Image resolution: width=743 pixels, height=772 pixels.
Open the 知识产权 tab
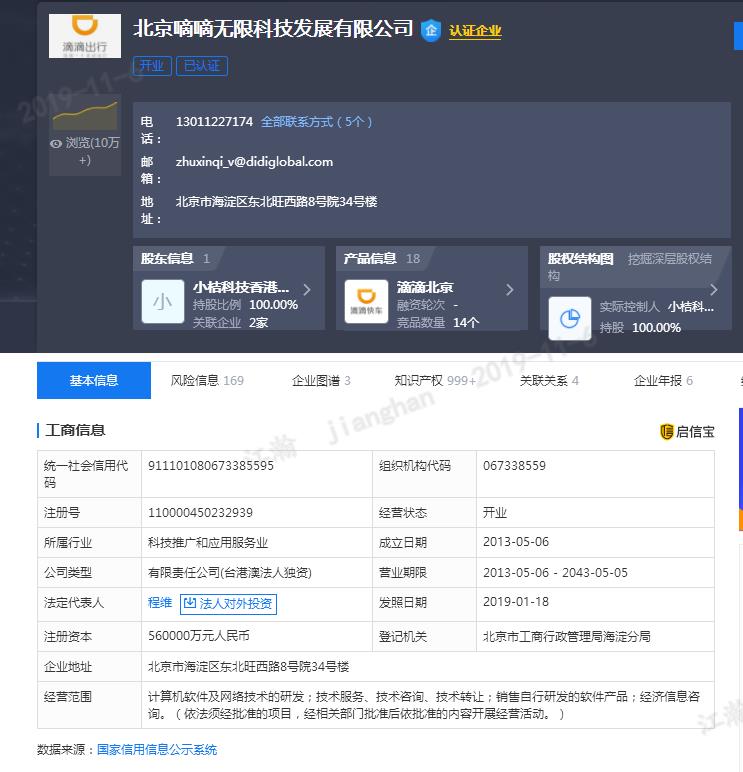pyautogui.click(x=435, y=380)
